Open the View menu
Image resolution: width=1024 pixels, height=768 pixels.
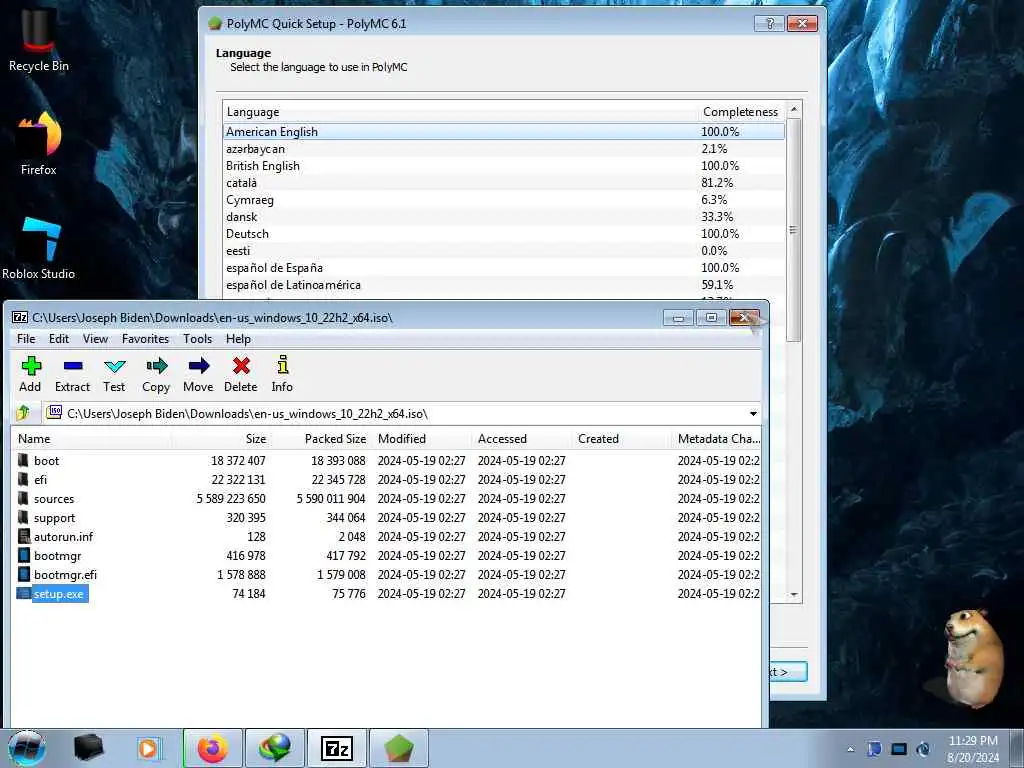(95, 339)
